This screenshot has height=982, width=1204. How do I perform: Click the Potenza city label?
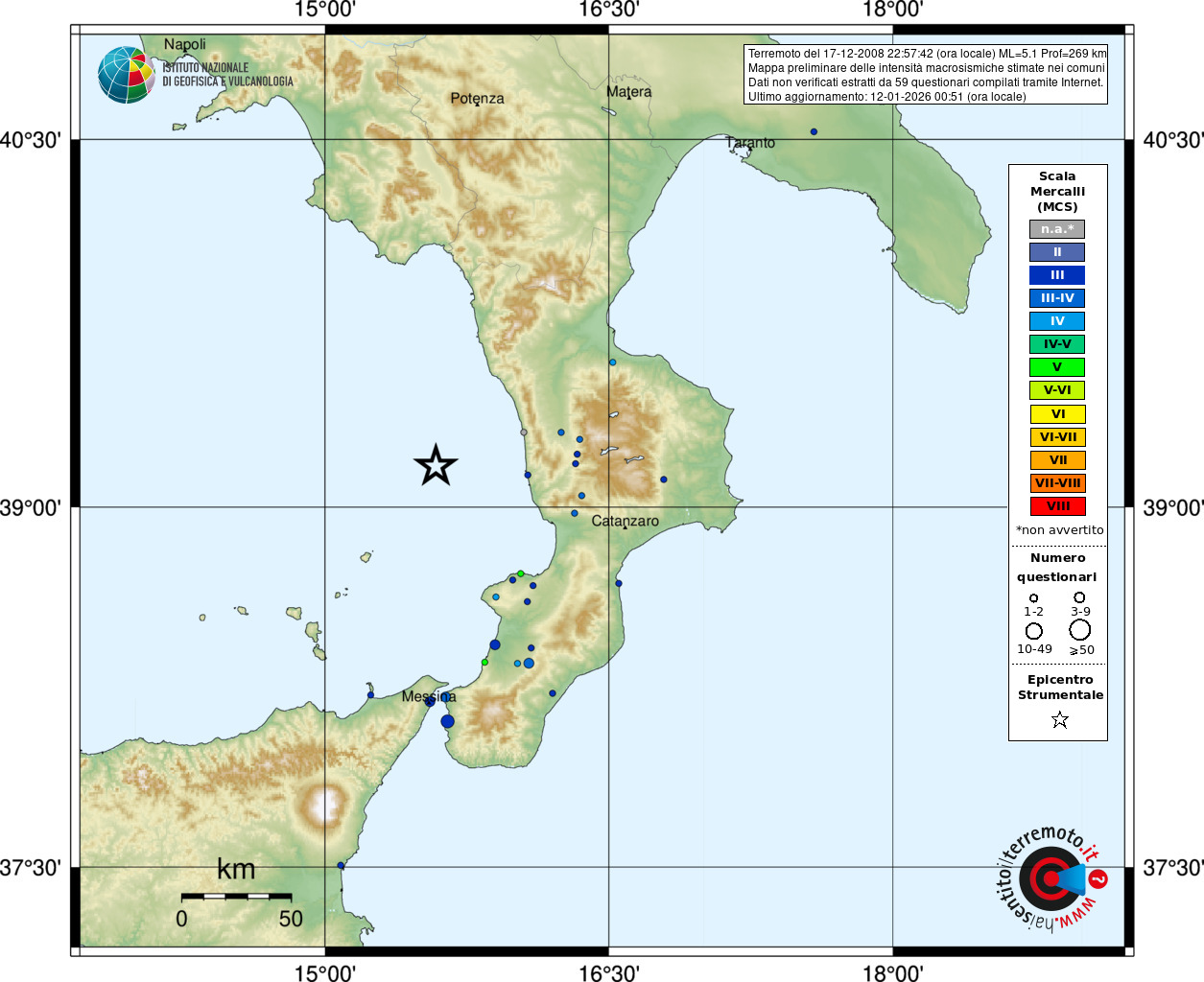pyautogui.click(x=477, y=98)
